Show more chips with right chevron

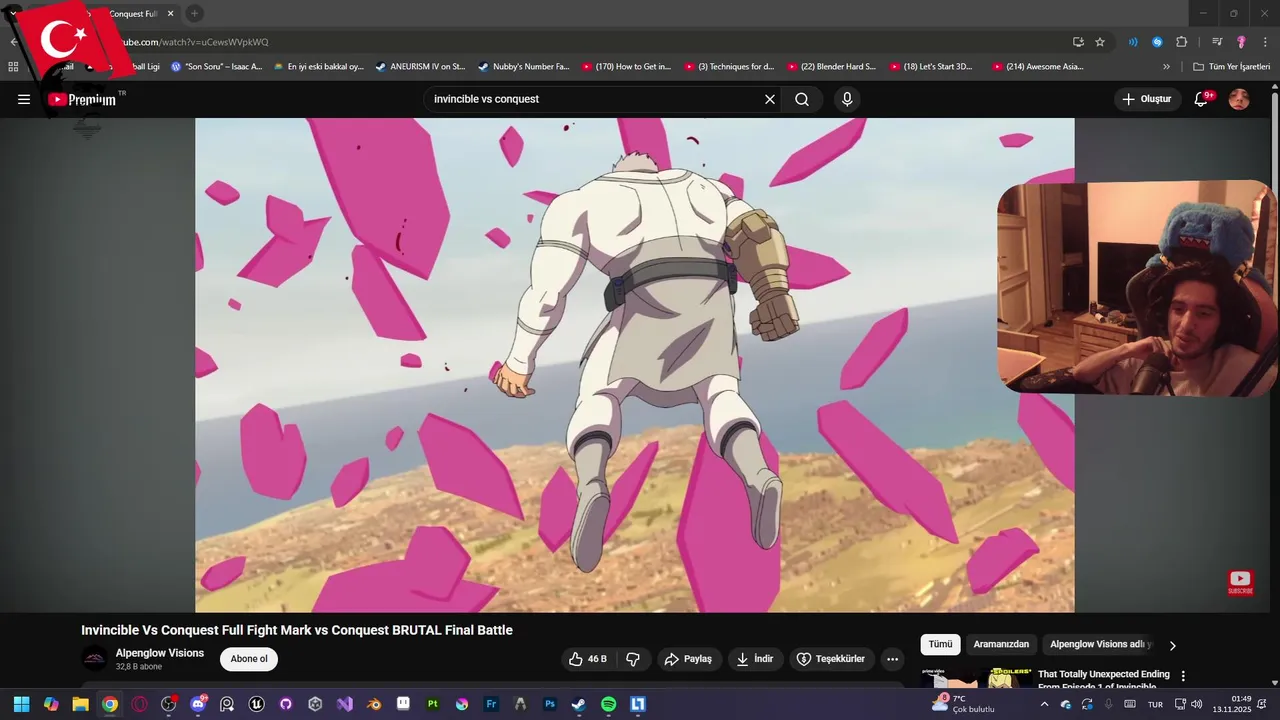pos(1173,645)
